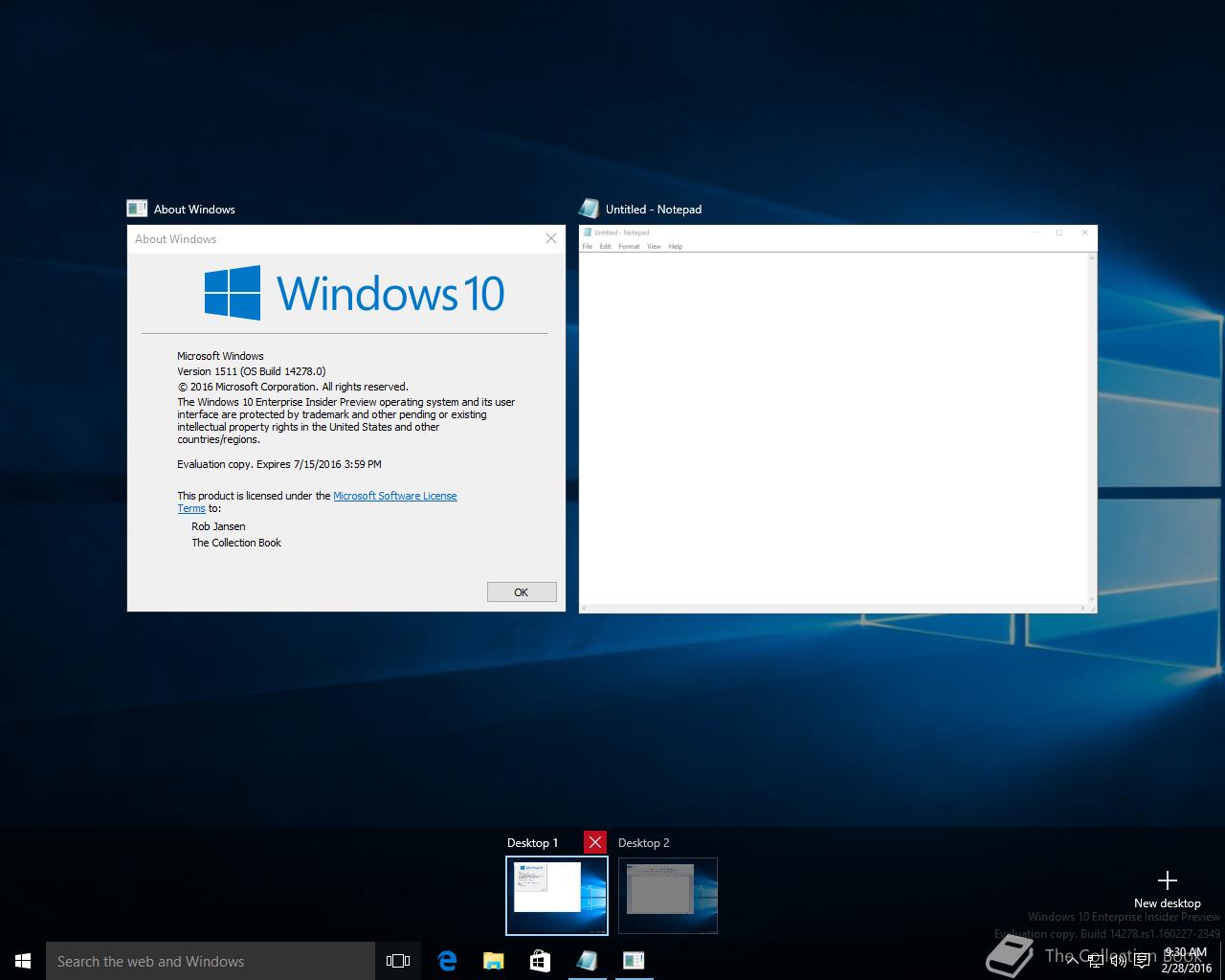Click the 'Desktop 2' label
The image size is (1225, 980).
click(x=644, y=842)
